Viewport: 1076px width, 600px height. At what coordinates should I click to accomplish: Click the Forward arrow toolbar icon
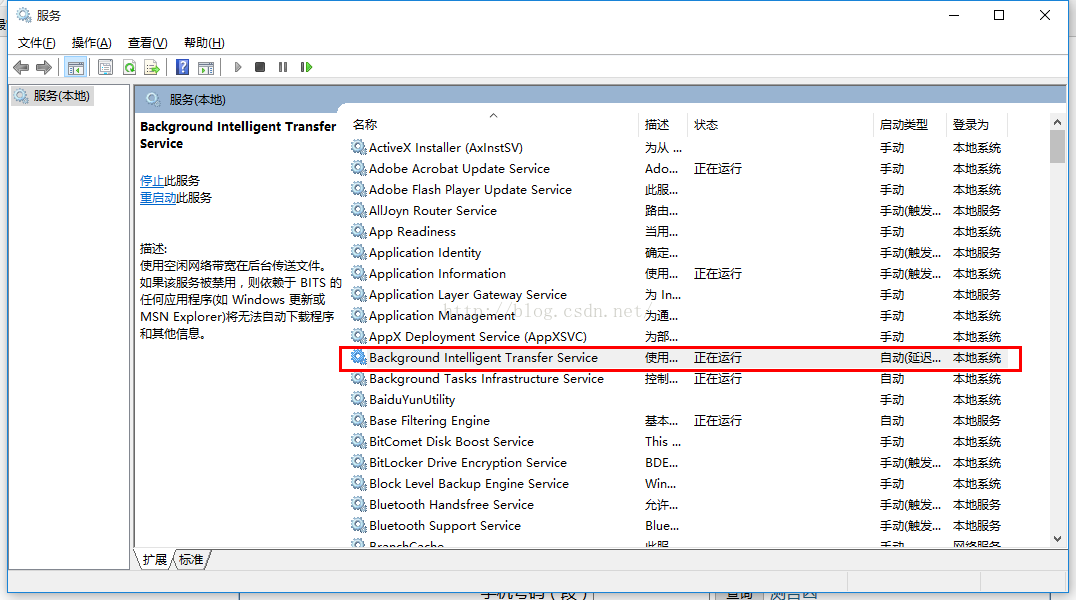pyautogui.click(x=44, y=67)
